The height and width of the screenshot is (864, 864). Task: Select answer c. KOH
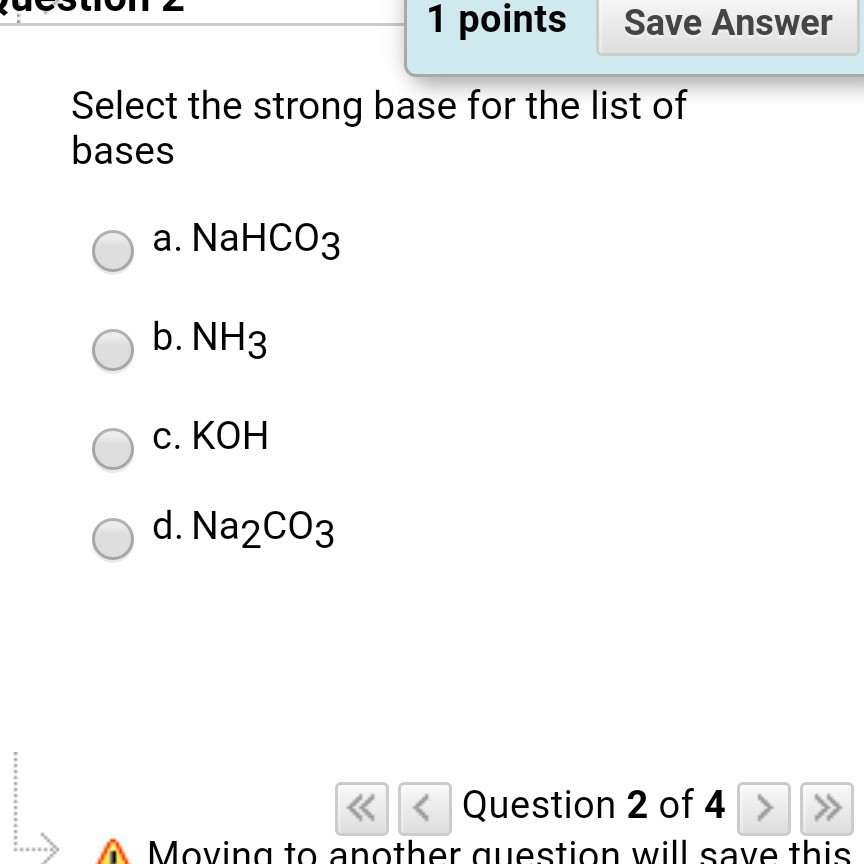coord(113,449)
